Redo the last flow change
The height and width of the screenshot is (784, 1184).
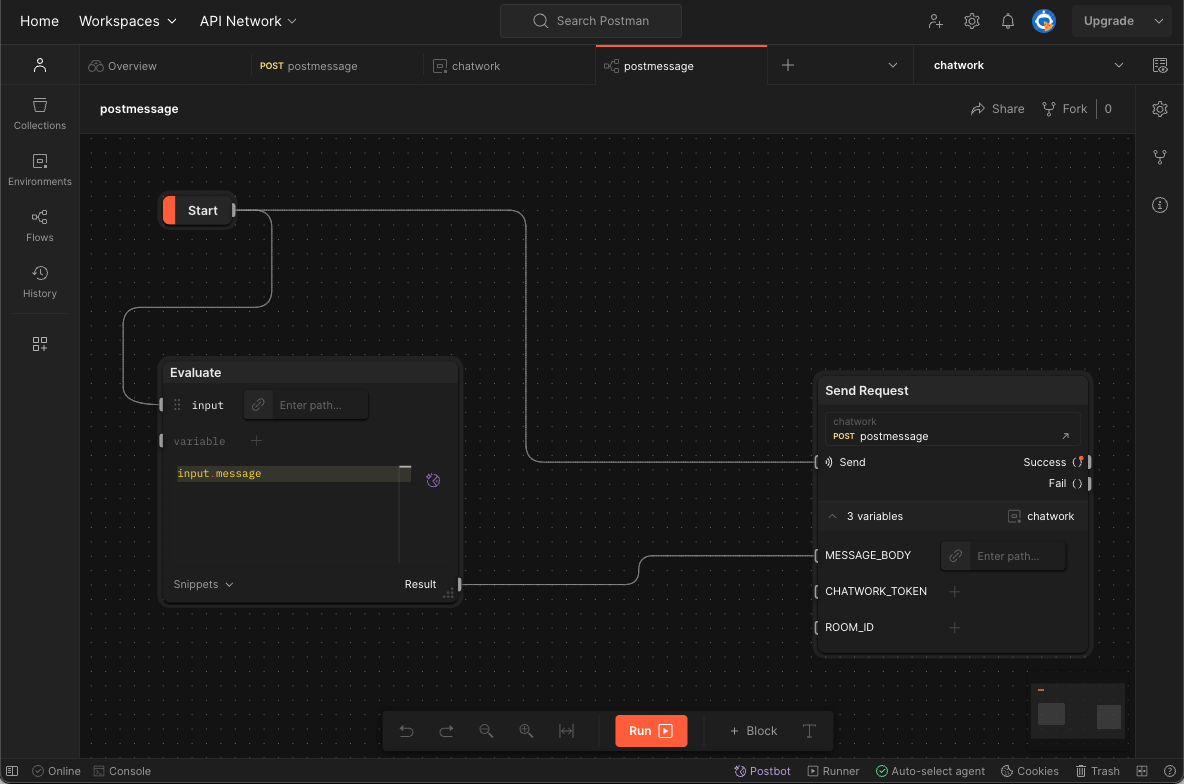[446, 731]
